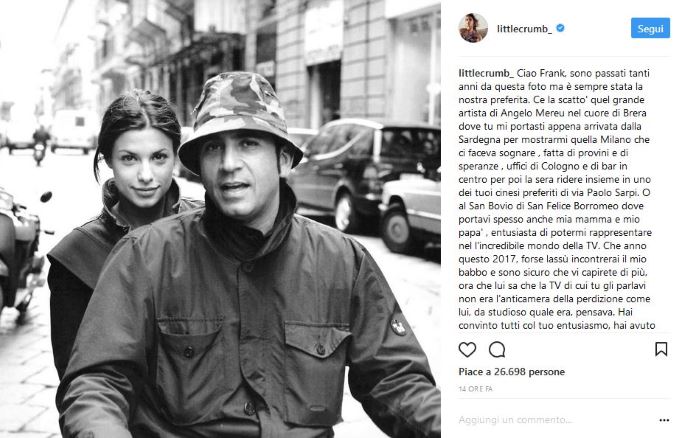Viewport: 674px width, 438px height.
Task: Save post using the bookmark icon
Action: click(661, 349)
